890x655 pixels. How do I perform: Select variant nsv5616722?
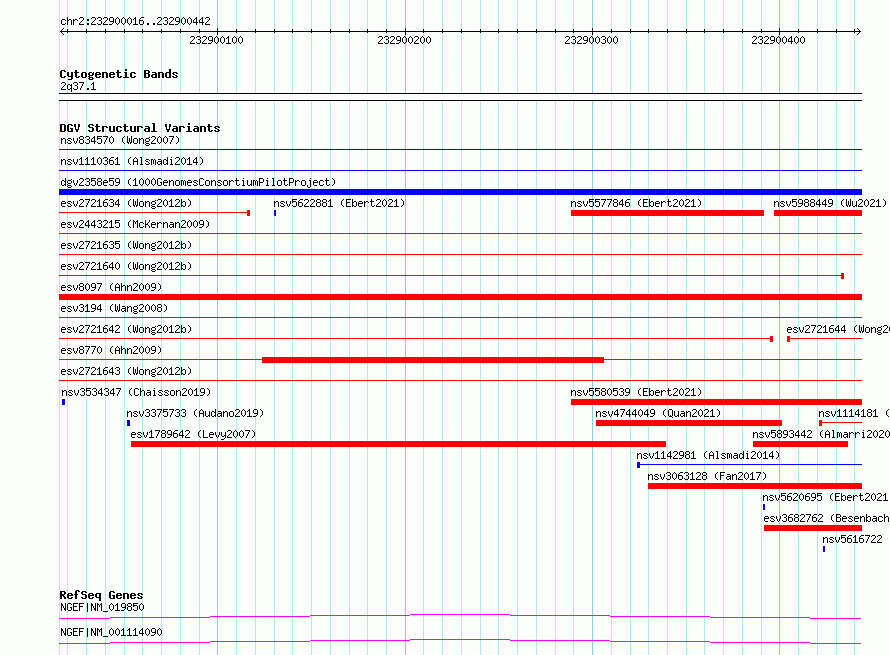[x=852, y=539]
